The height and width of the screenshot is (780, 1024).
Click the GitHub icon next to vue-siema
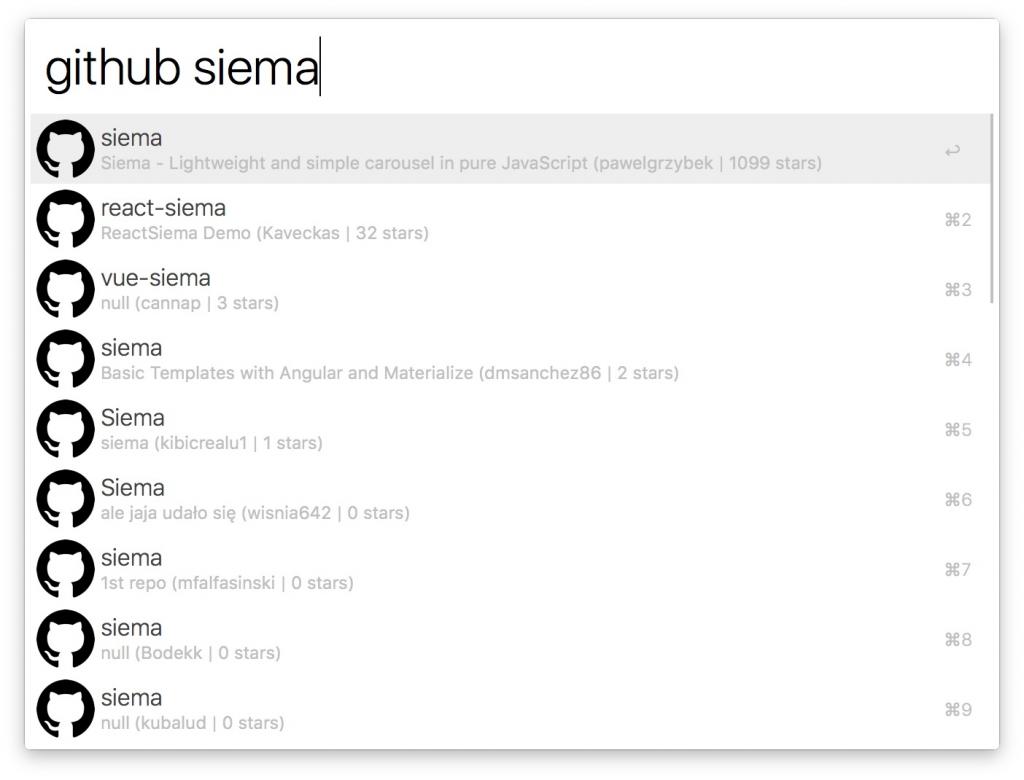[65, 290]
